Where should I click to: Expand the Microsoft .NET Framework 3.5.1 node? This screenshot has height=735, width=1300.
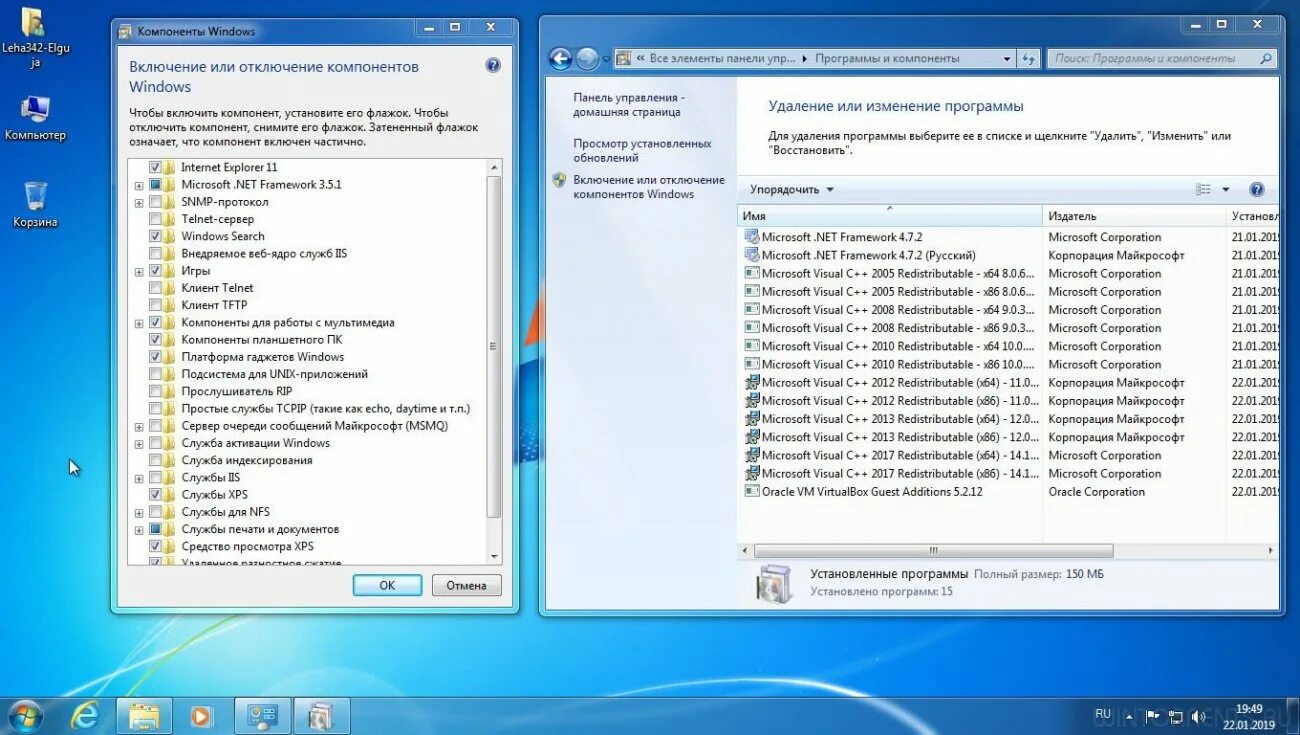139,185
